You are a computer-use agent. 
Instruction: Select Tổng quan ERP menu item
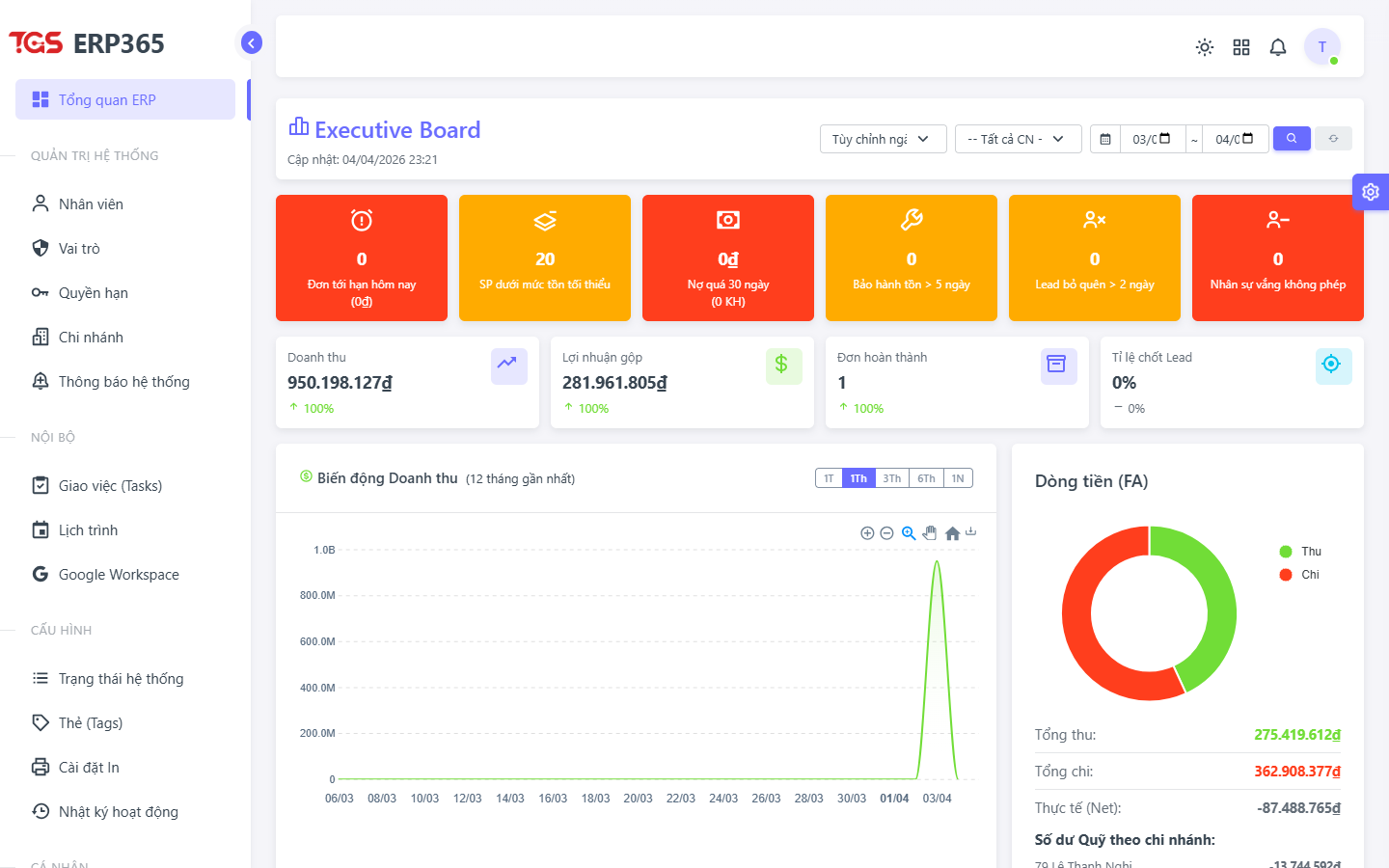click(125, 99)
